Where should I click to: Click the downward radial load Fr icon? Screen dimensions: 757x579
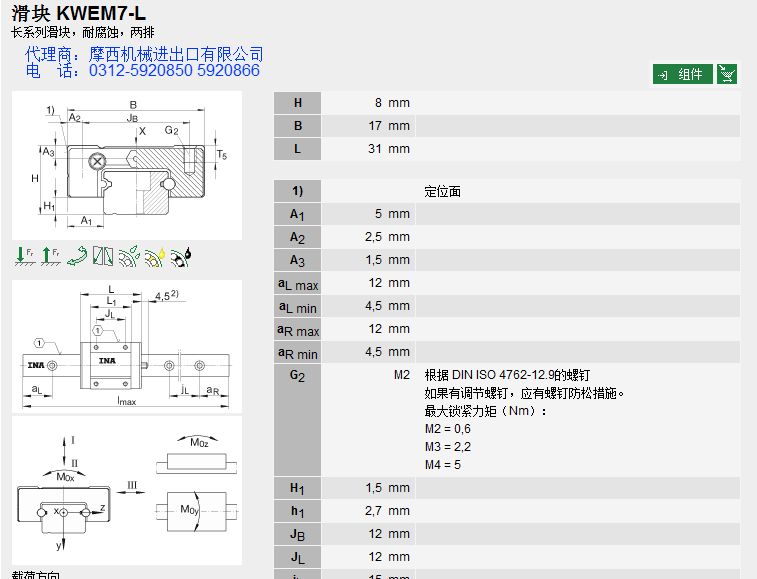[x=24, y=257]
